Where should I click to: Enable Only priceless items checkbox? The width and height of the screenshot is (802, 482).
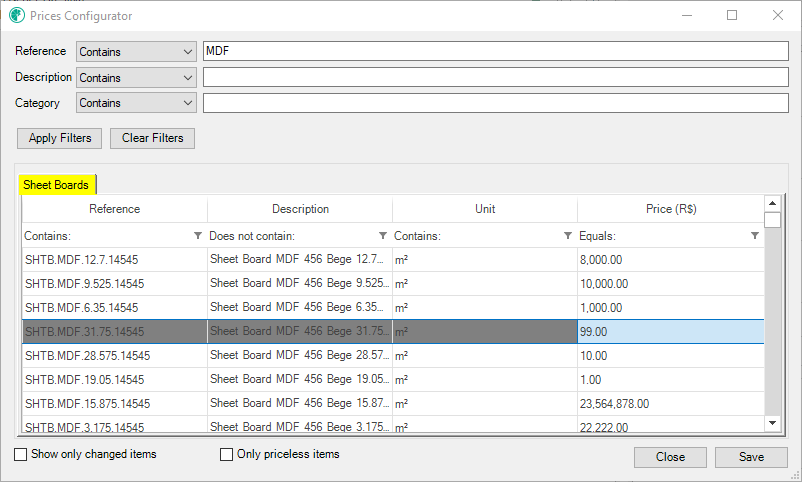click(x=226, y=454)
